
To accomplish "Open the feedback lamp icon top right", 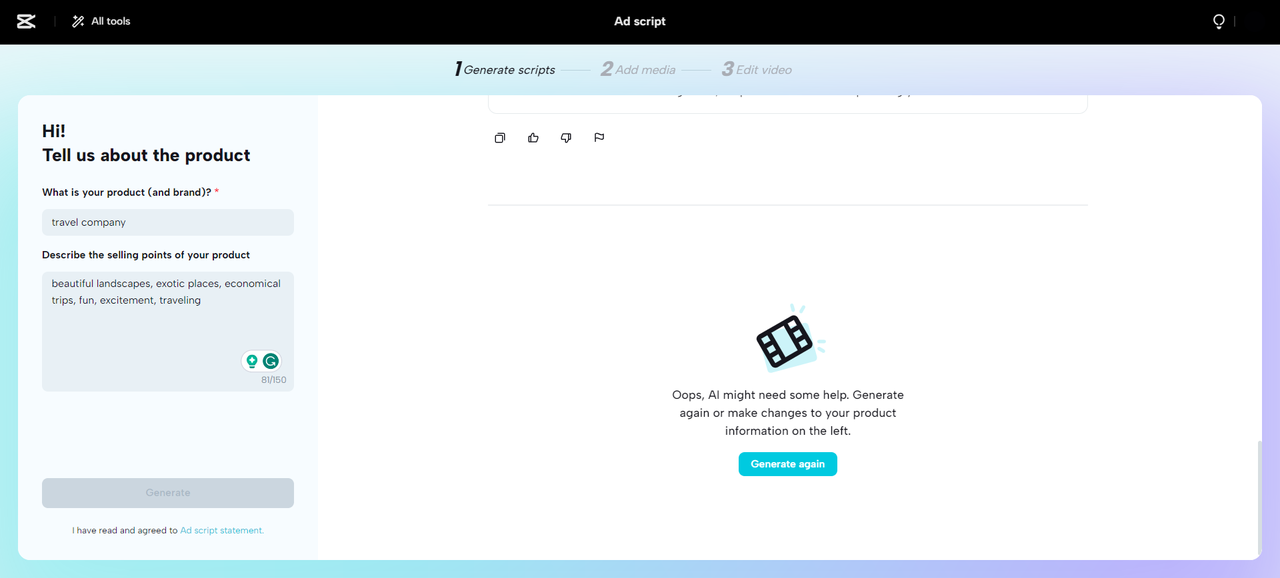I will pos(1218,20).
